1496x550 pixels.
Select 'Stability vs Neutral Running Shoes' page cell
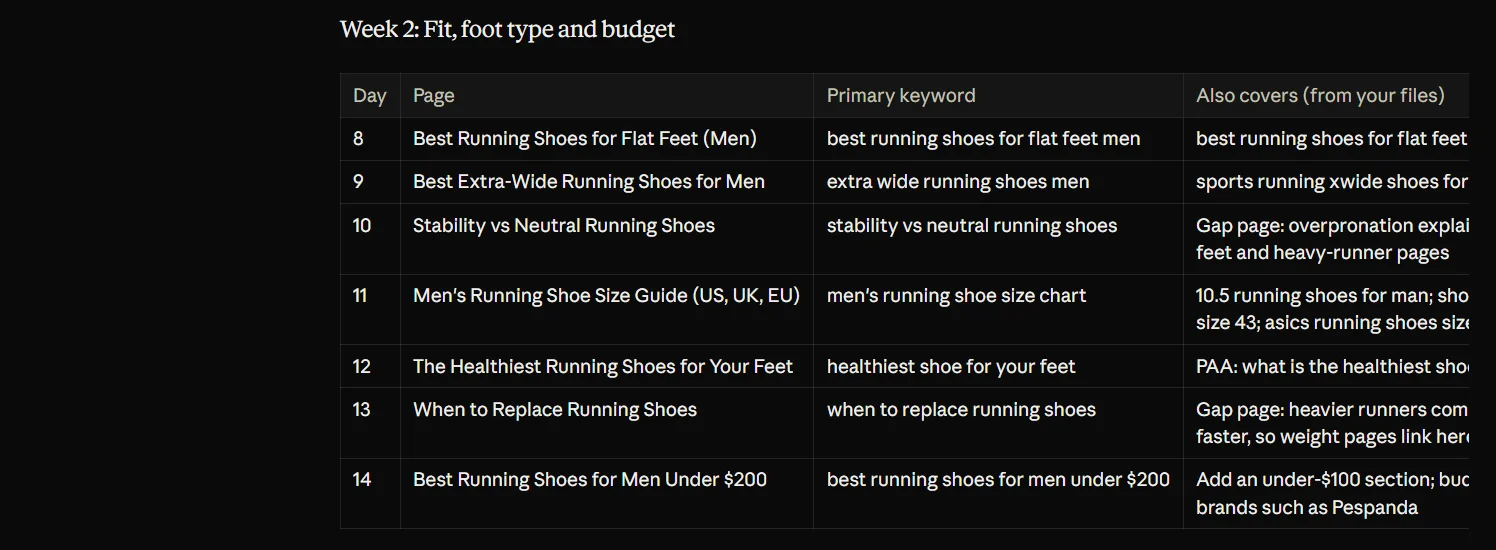(607, 239)
